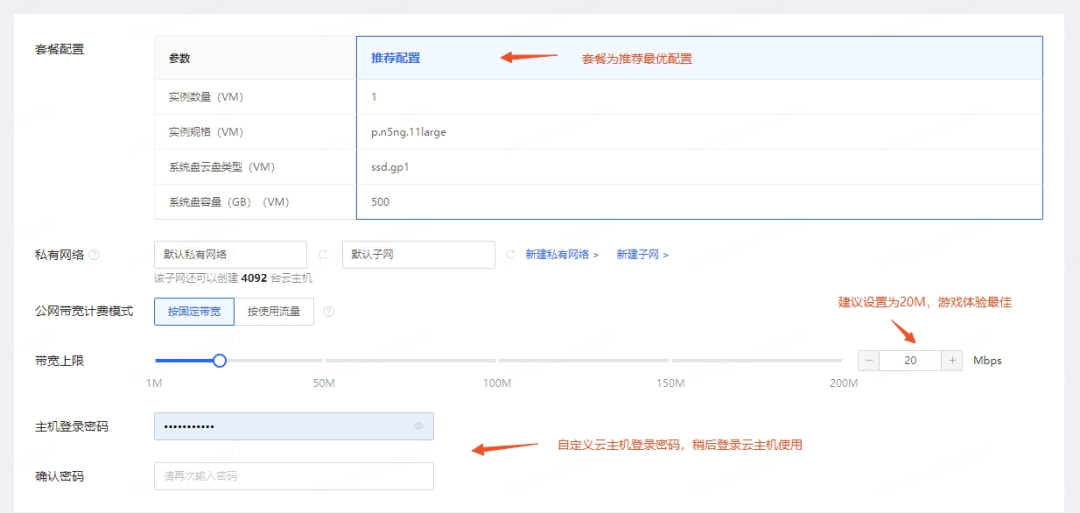Click the 系统盘云盘类型（VM） row label
Image resolution: width=1080 pixels, height=513 pixels.
coord(222,167)
